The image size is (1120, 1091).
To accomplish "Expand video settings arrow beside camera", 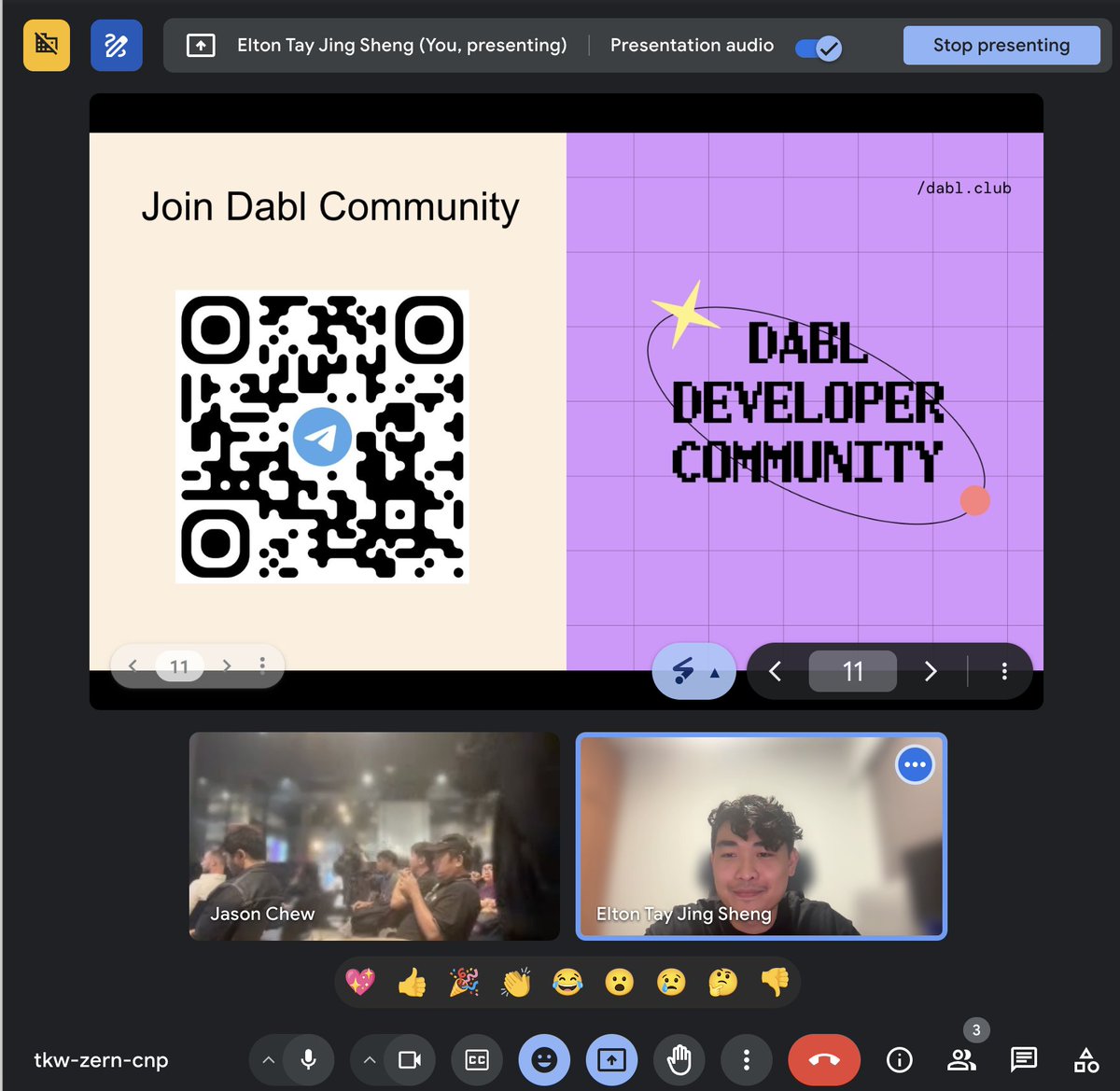I will (x=369, y=1060).
